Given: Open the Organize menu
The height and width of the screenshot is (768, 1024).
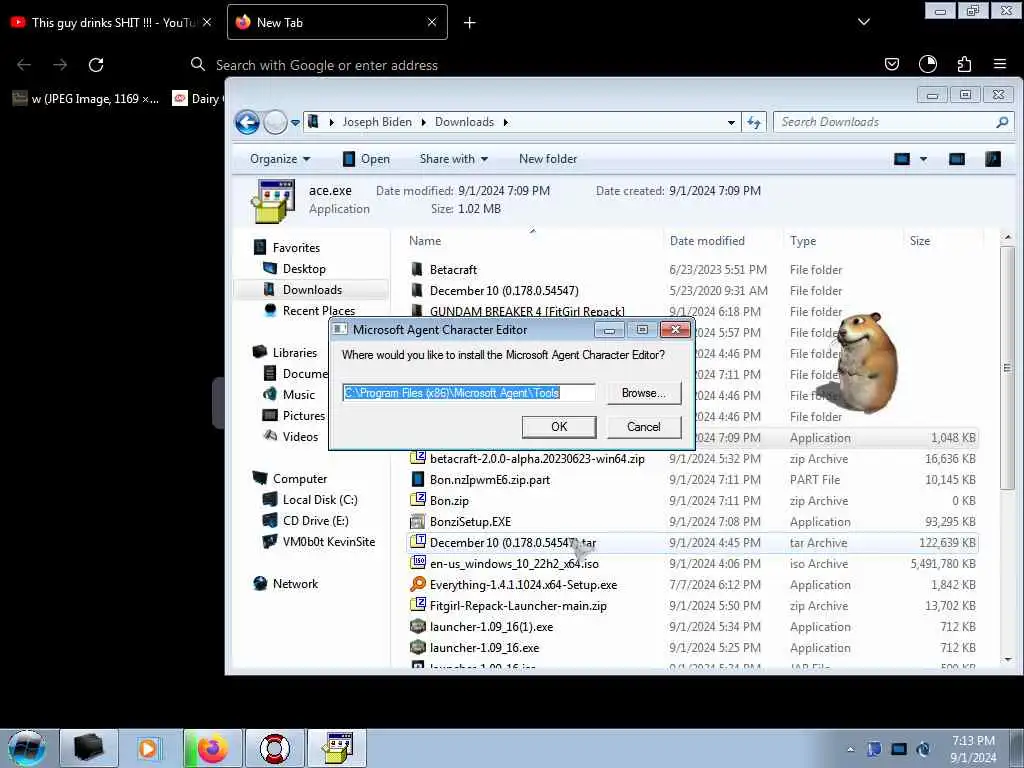Looking at the screenshot, I should [280, 159].
